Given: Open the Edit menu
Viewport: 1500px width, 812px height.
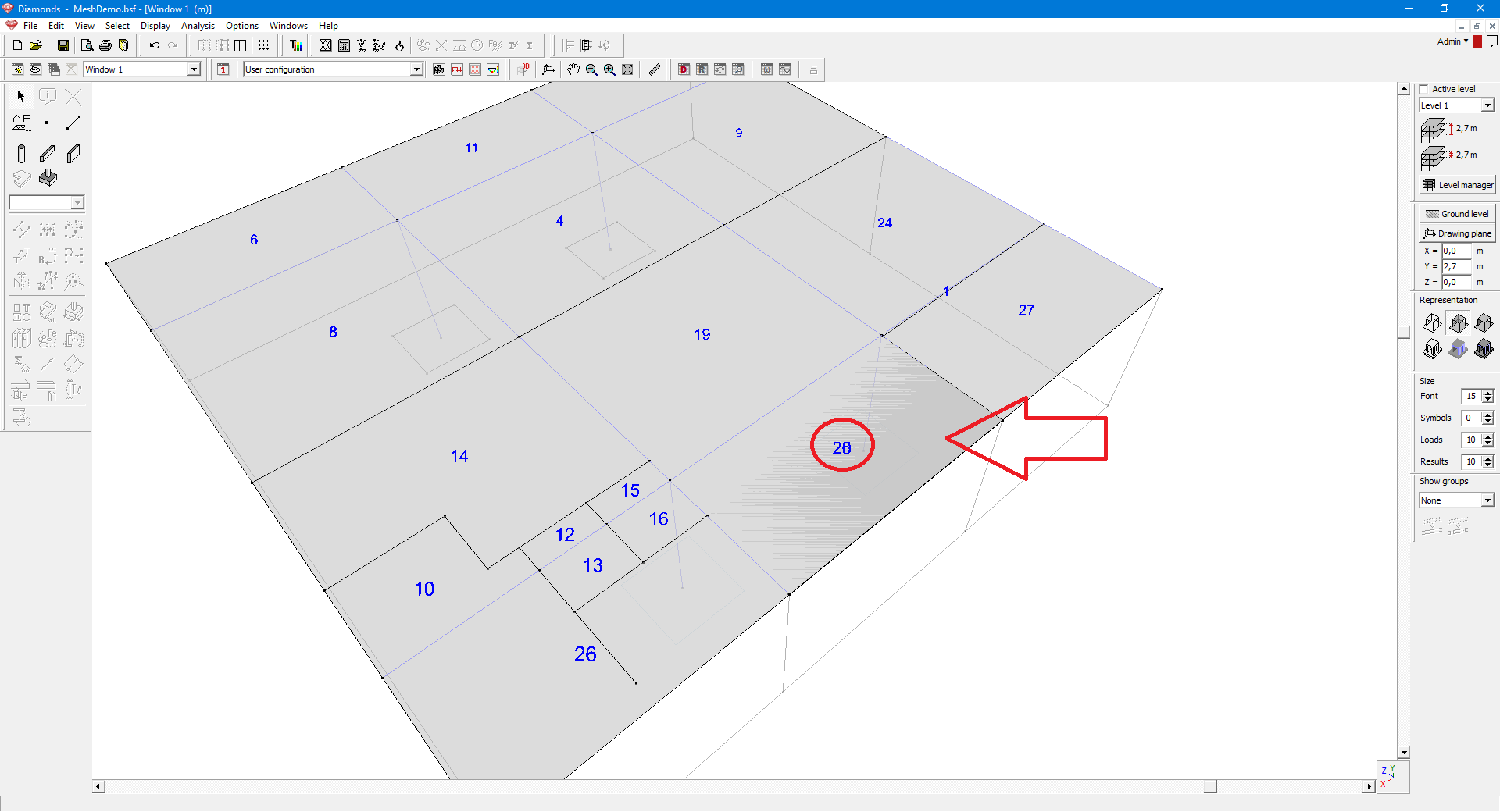Looking at the screenshot, I should 56,26.
